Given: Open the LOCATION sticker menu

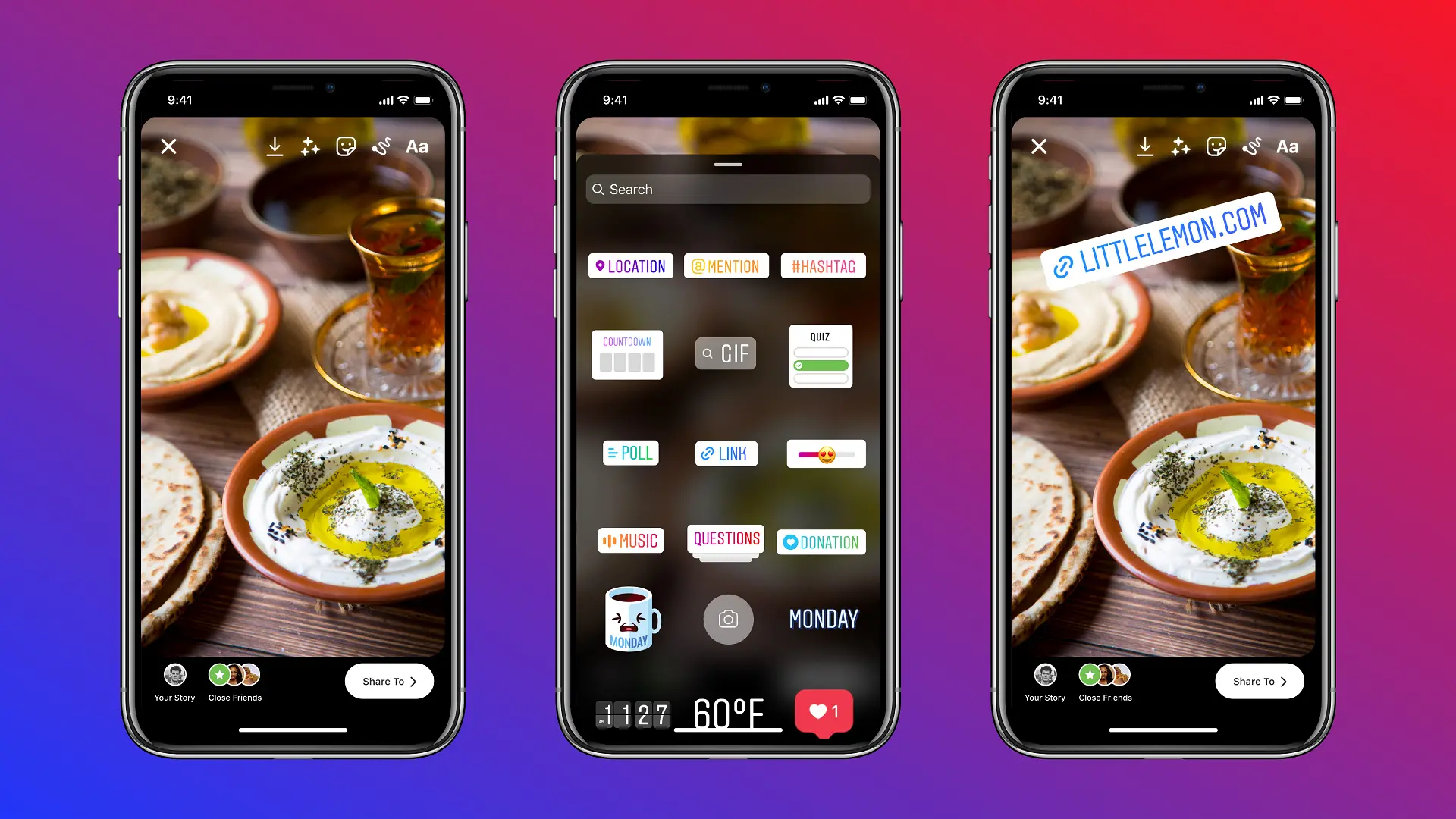Looking at the screenshot, I should point(631,265).
